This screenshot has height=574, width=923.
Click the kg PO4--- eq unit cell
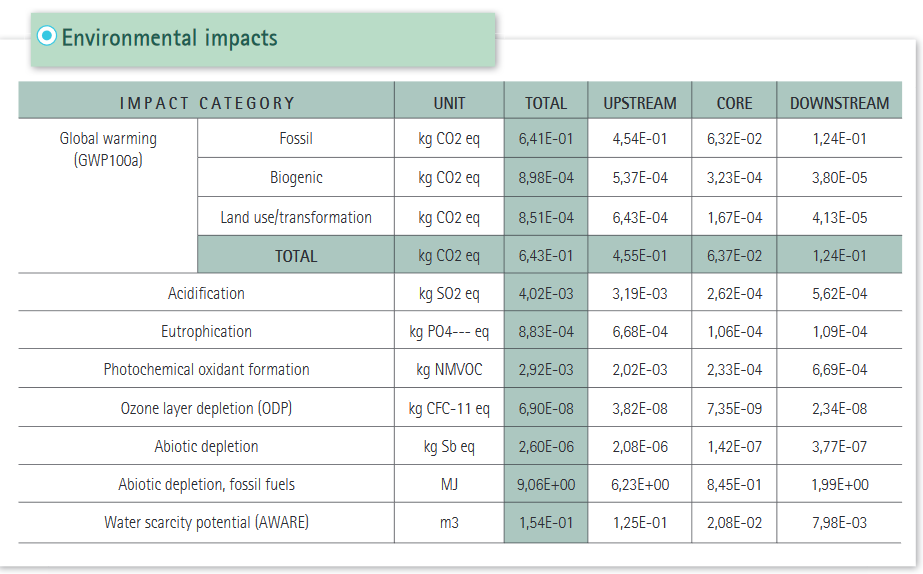click(x=449, y=331)
